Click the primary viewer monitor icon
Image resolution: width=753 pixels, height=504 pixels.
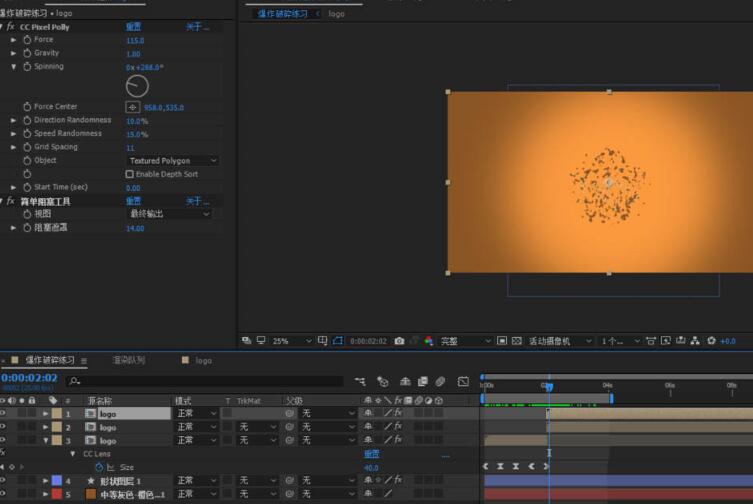(x=261, y=340)
